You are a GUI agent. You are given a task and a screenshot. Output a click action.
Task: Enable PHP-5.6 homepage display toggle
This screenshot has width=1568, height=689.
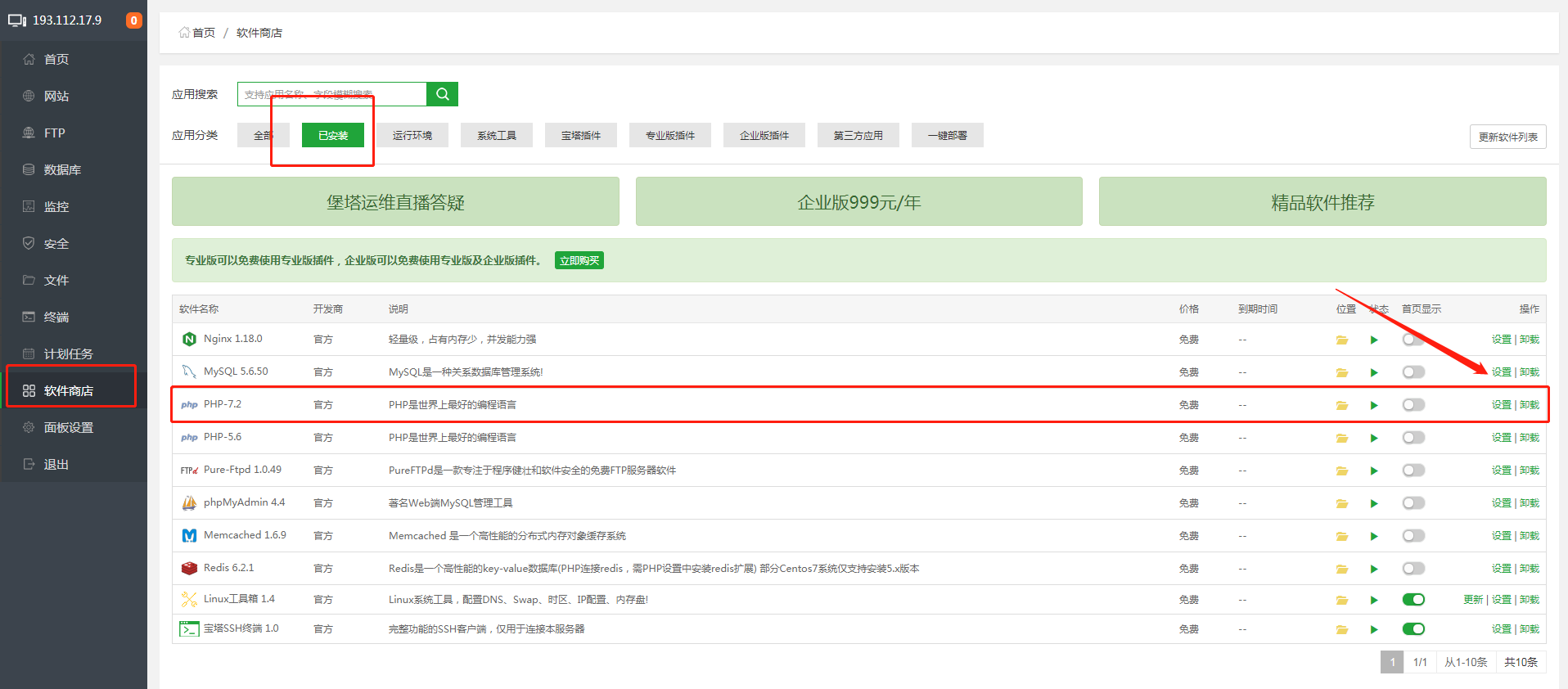point(1413,438)
